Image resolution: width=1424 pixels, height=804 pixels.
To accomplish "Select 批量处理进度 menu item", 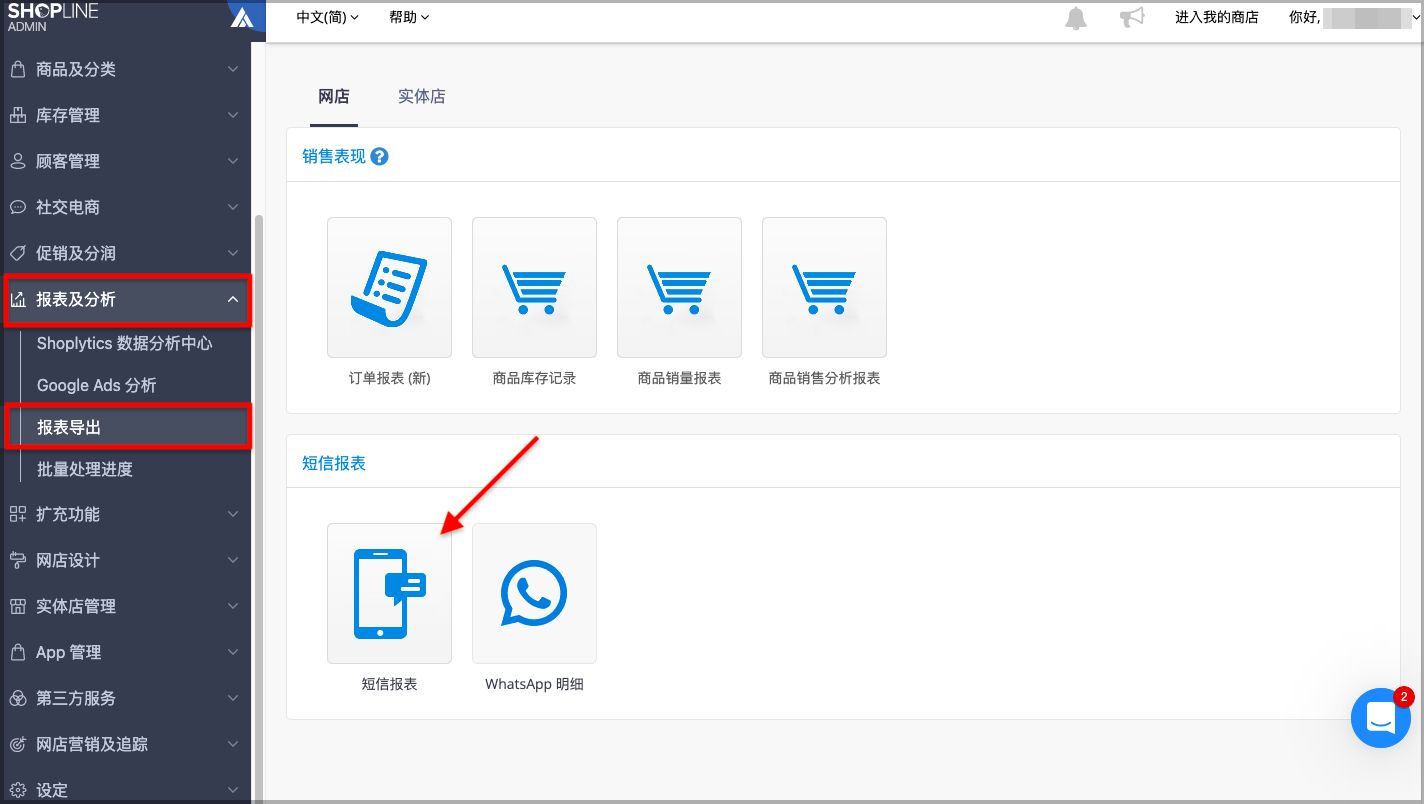I will pos(85,469).
